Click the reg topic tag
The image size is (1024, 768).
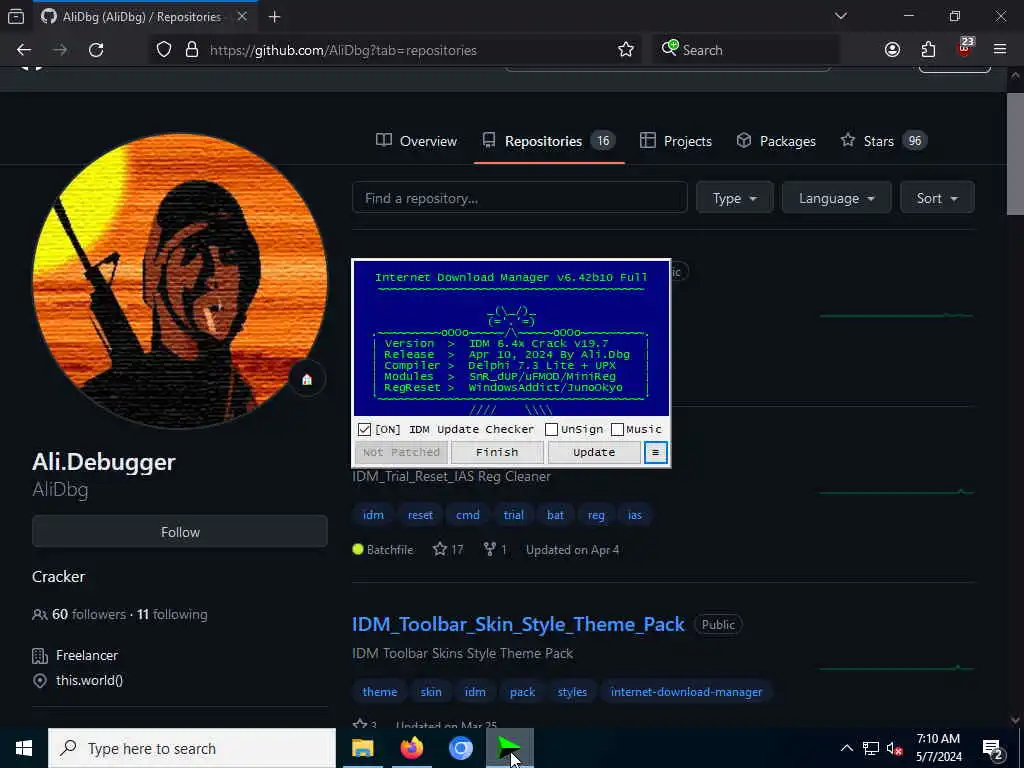click(x=596, y=515)
